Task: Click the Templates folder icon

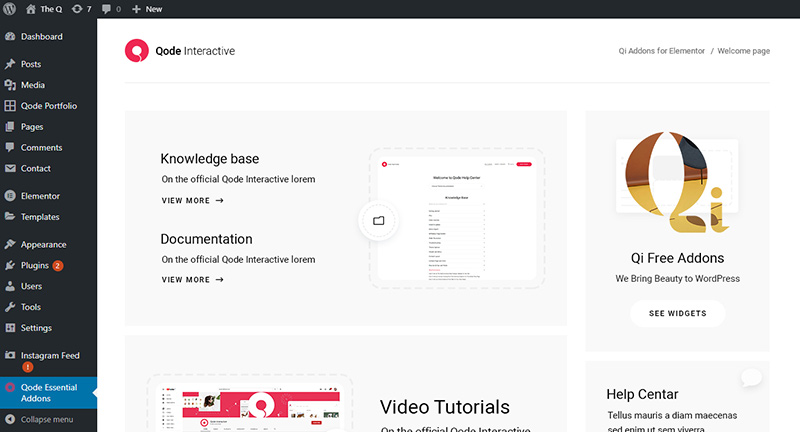Action: coord(10,216)
